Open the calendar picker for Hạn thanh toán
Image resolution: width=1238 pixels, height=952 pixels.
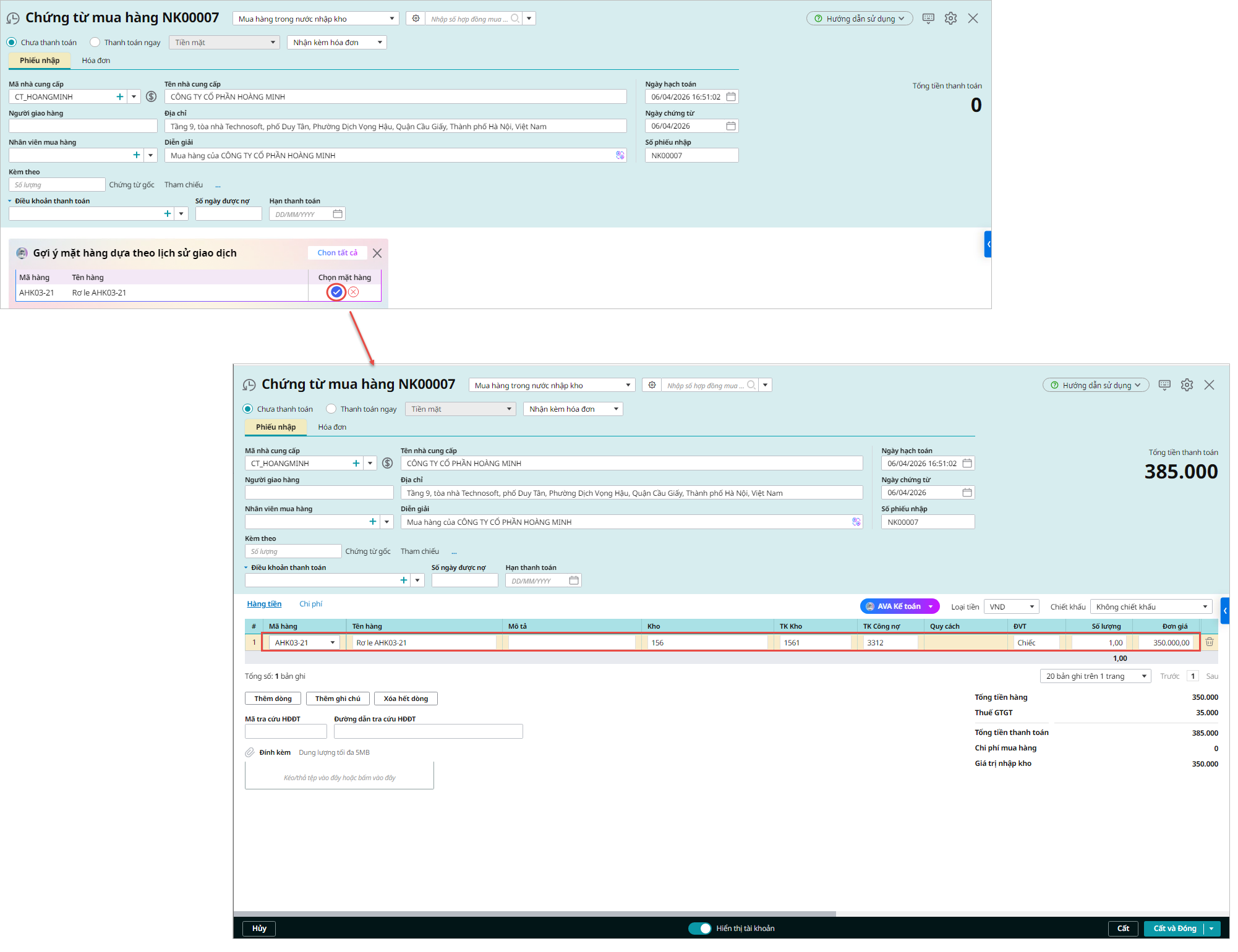(574, 580)
